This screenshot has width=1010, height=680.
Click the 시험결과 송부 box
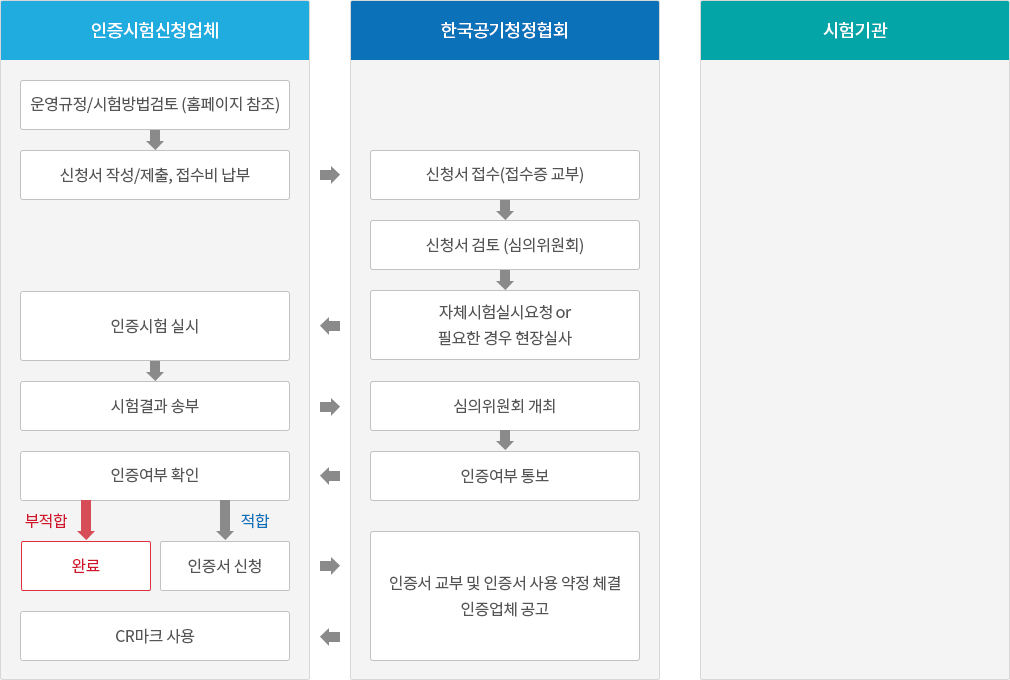click(155, 406)
